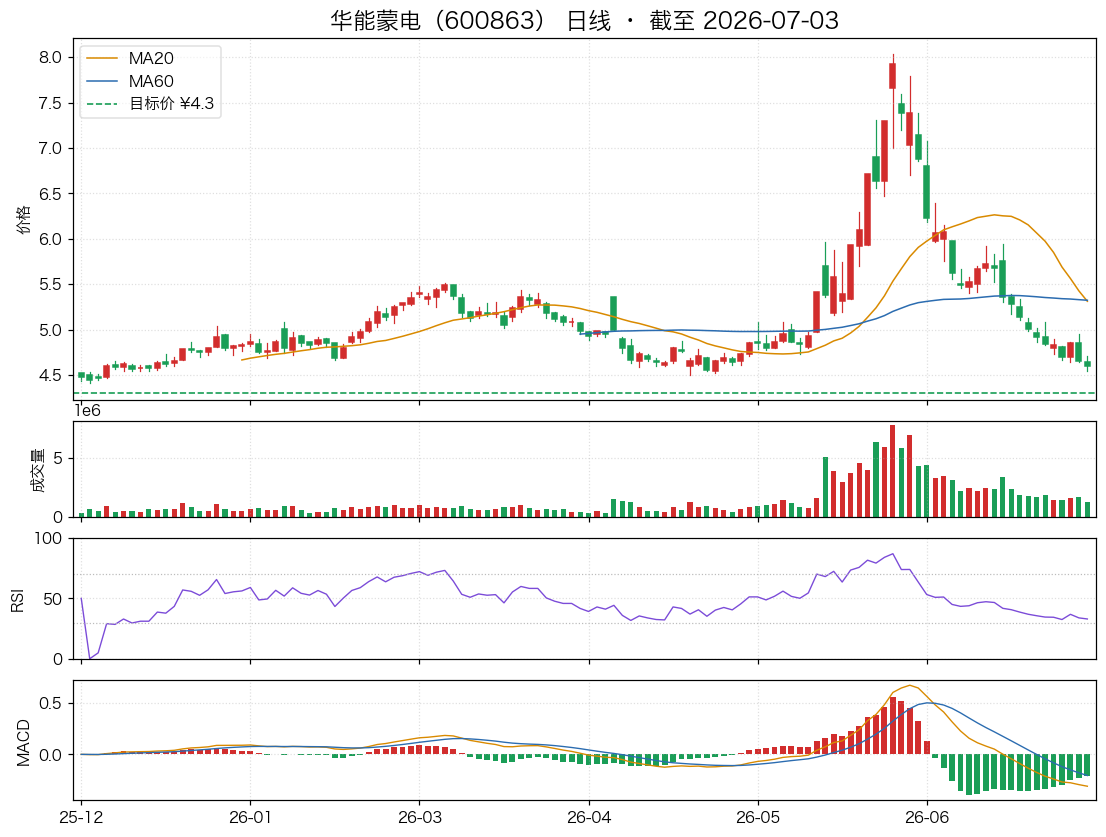The height and width of the screenshot is (837, 1106).
Task: Click the 50 tick on RSI axis
Action: click(53, 599)
